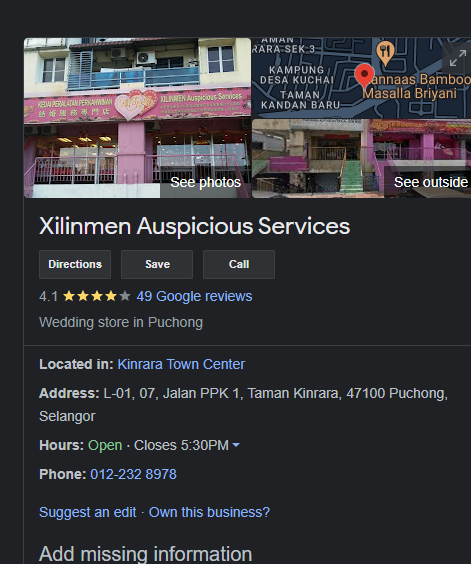
Task: Open the Kinrara Town Center link
Action: point(181,364)
